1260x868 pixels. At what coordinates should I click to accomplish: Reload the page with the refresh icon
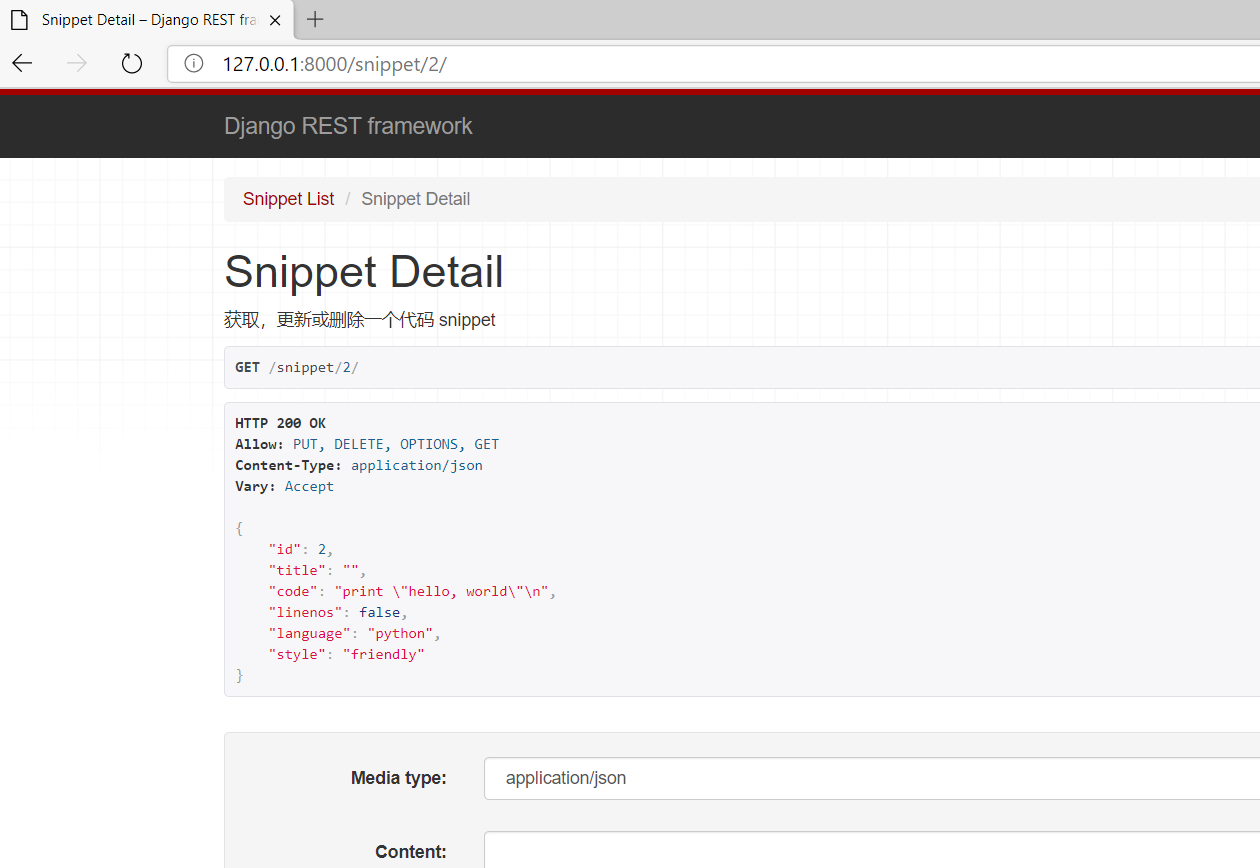pos(131,64)
